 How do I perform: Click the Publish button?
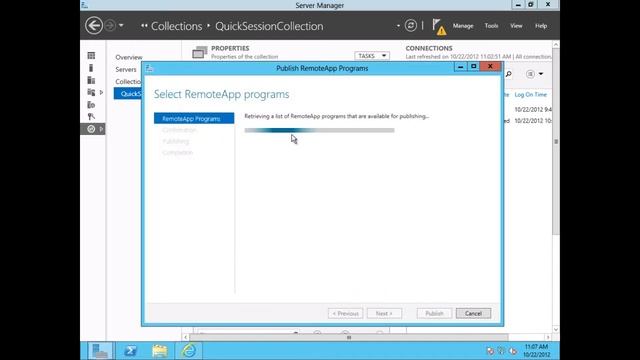(x=434, y=313)
